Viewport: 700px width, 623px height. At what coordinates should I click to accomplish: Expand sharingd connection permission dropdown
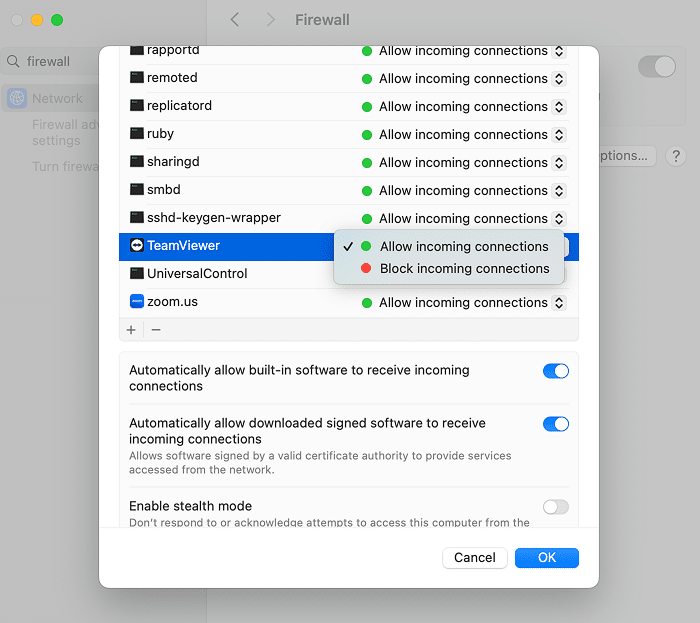(464, 162)
